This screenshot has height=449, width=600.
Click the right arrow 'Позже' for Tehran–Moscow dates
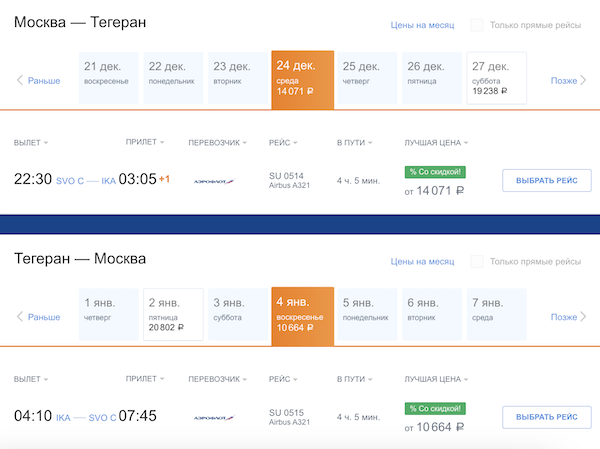[570, 317]
